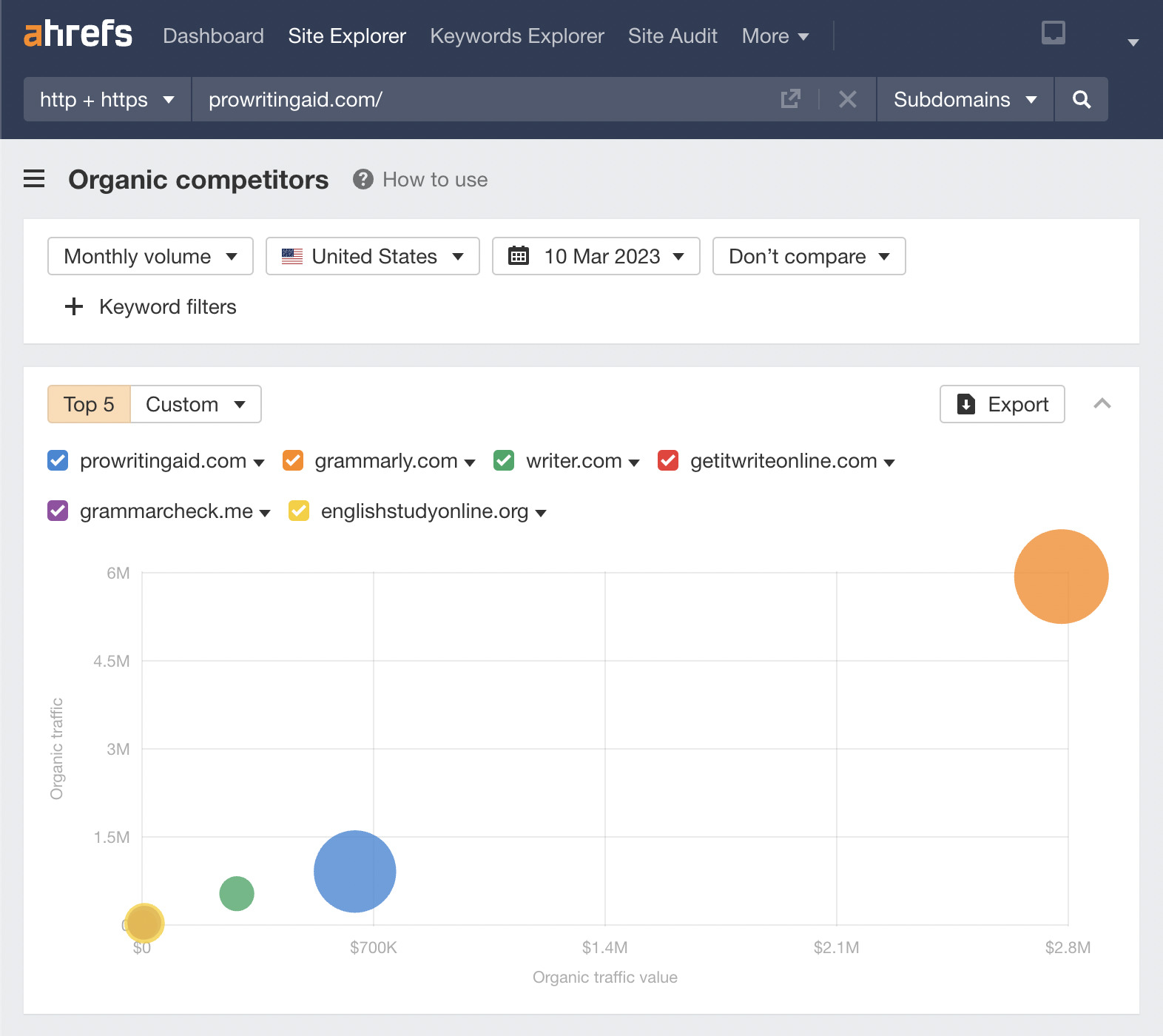This screenshot has height=1036, width=1163.
Task: Click the Export download icon
Action: coord(966,404)
